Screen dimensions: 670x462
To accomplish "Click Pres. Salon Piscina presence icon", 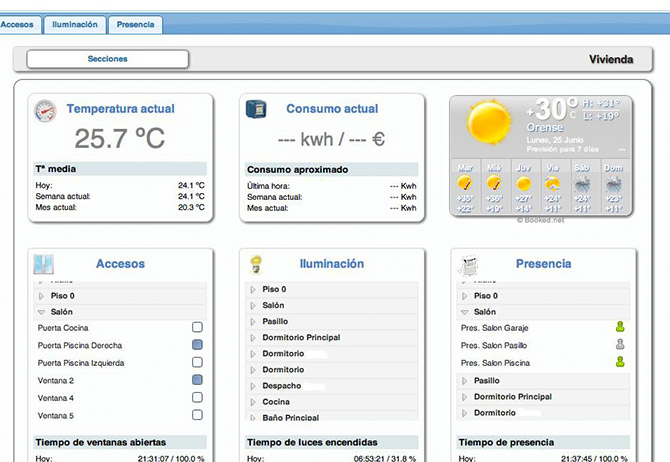I will pyautogui.click(x=620, y=362).
